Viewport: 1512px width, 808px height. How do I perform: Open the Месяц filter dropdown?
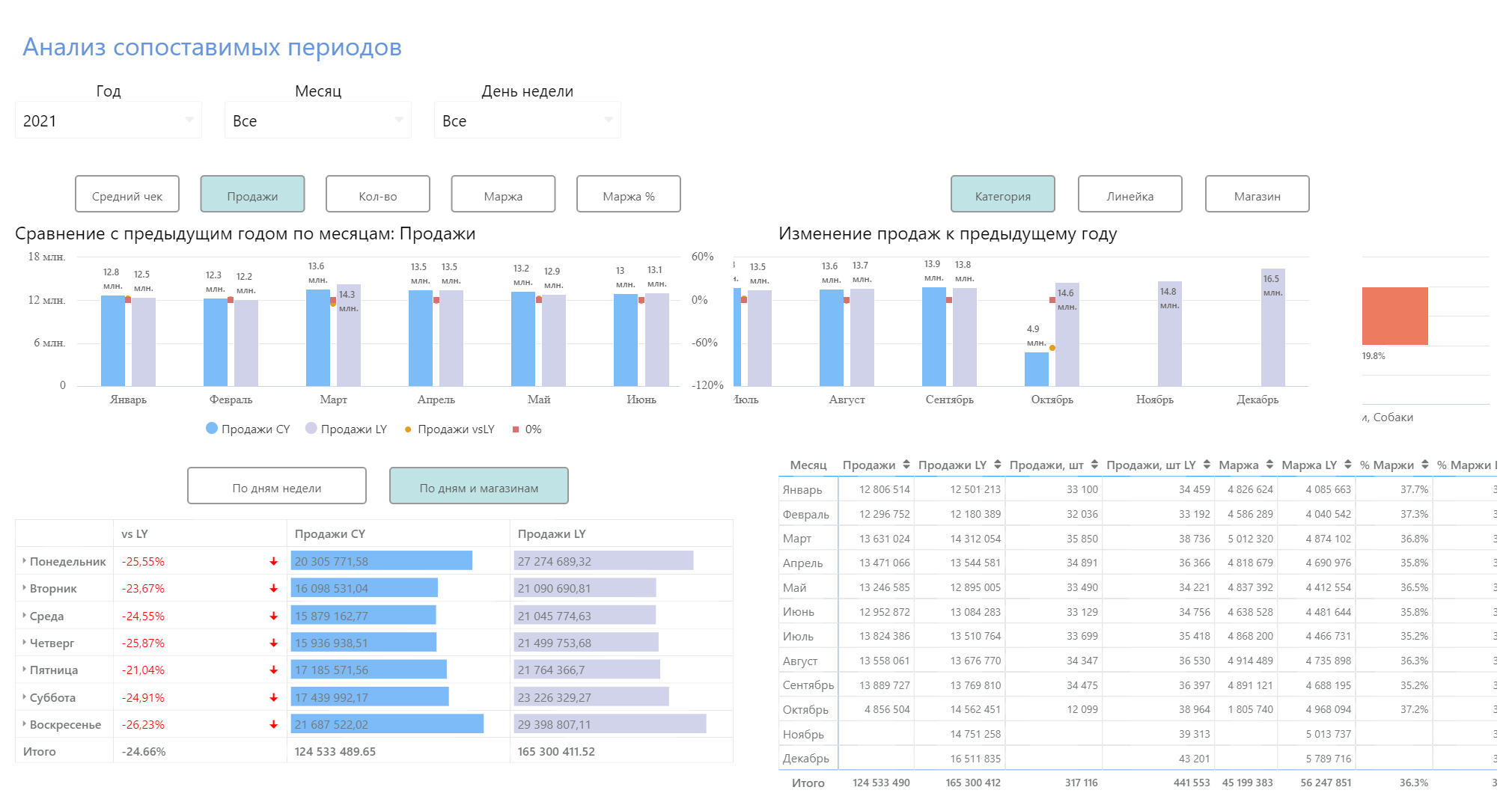coord(318,120)
